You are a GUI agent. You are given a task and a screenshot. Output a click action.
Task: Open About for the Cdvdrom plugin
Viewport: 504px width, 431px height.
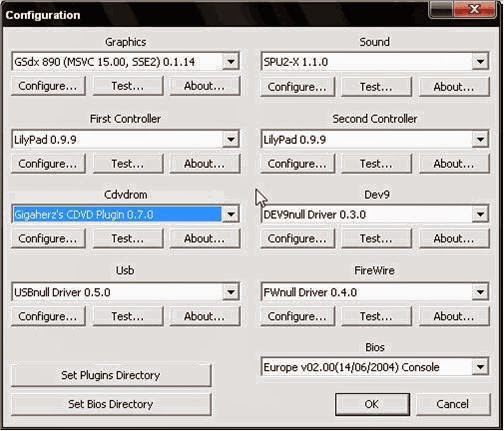[205, 238]
